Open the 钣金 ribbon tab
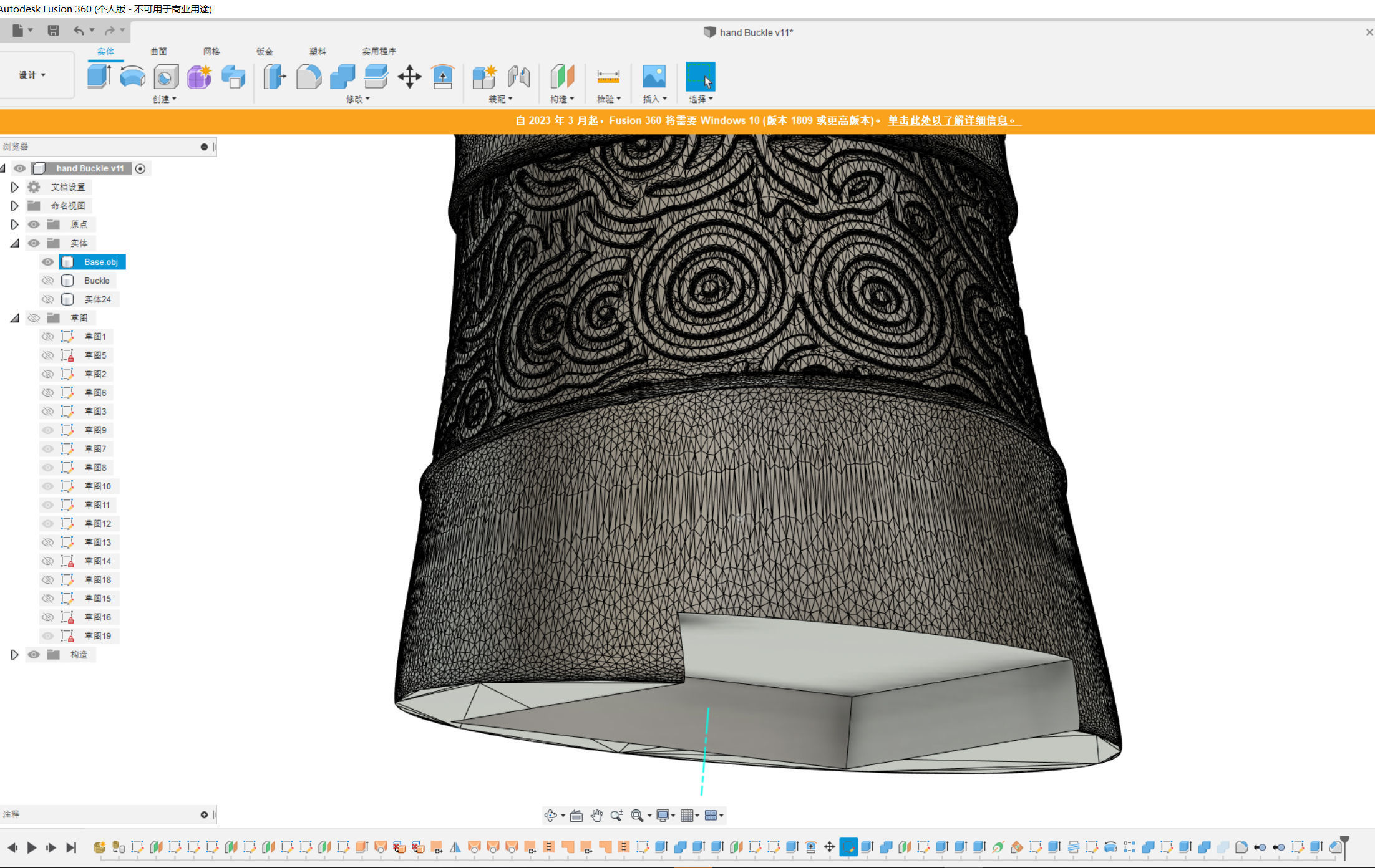Image resolution: width=1375 pixels, height=868 pixels. pos(265,51)
